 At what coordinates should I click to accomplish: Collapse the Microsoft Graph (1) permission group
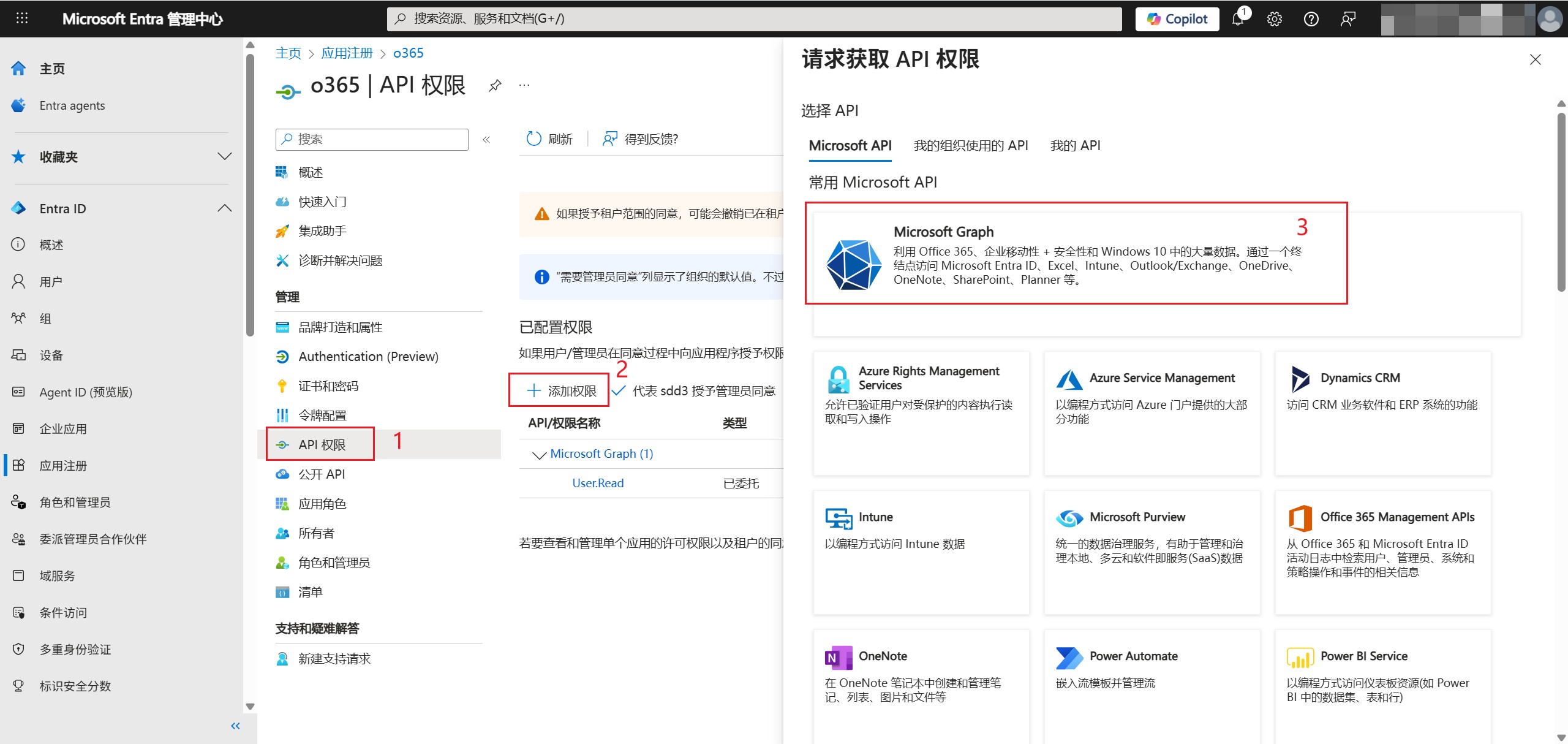click(540, 455)
